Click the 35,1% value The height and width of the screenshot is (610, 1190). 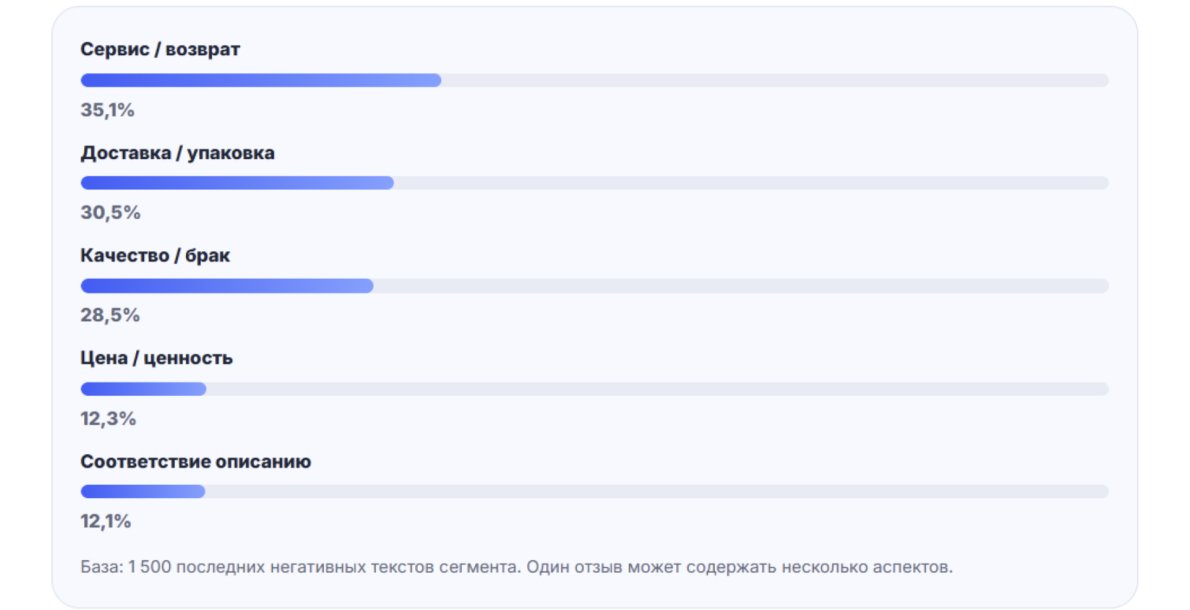click(x=107, y=110)
